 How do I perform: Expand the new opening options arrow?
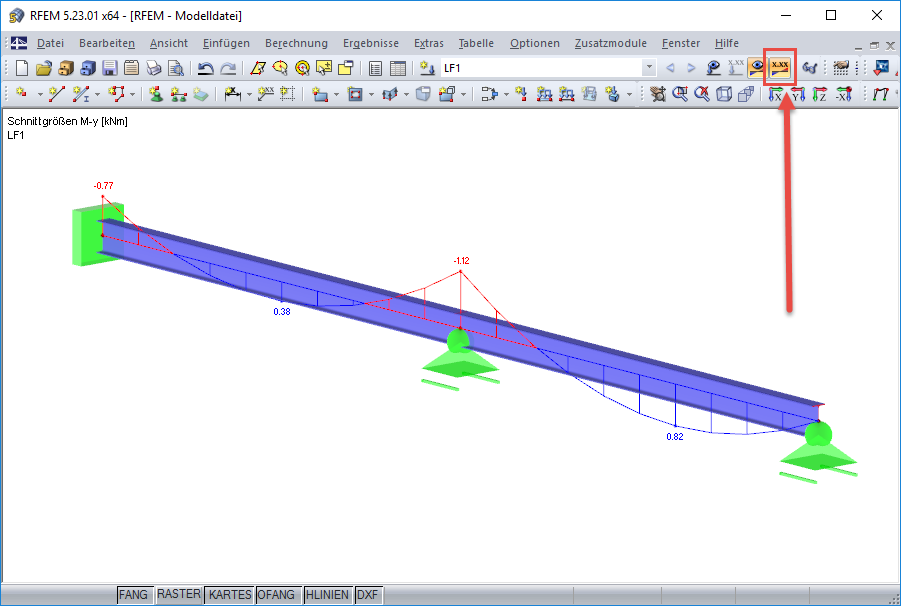click(x=371, y=94)
